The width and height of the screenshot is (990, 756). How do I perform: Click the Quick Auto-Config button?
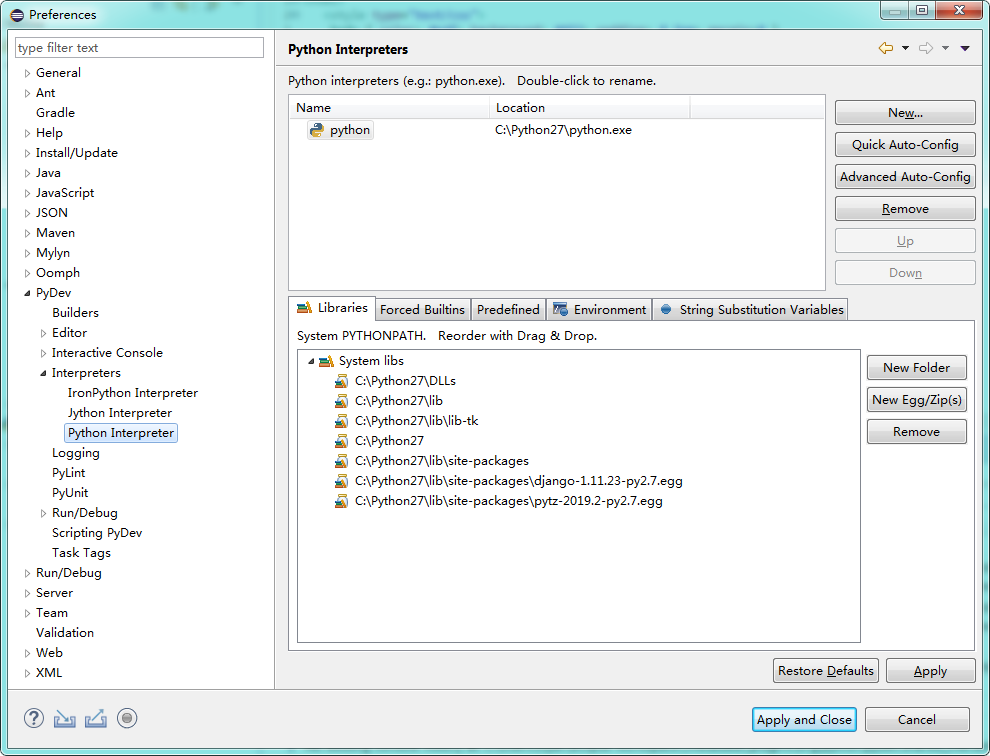905,145
